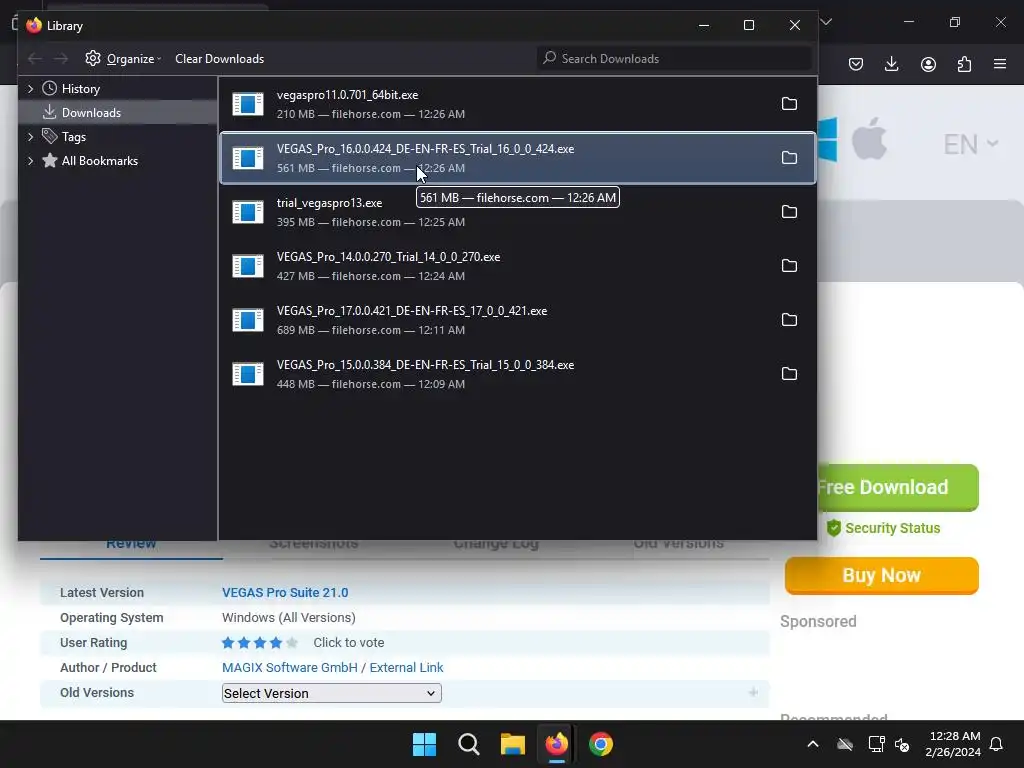Click the Buy Now button
The height and width of the screenshot is (768, 1024).
[x=882, y=575]
